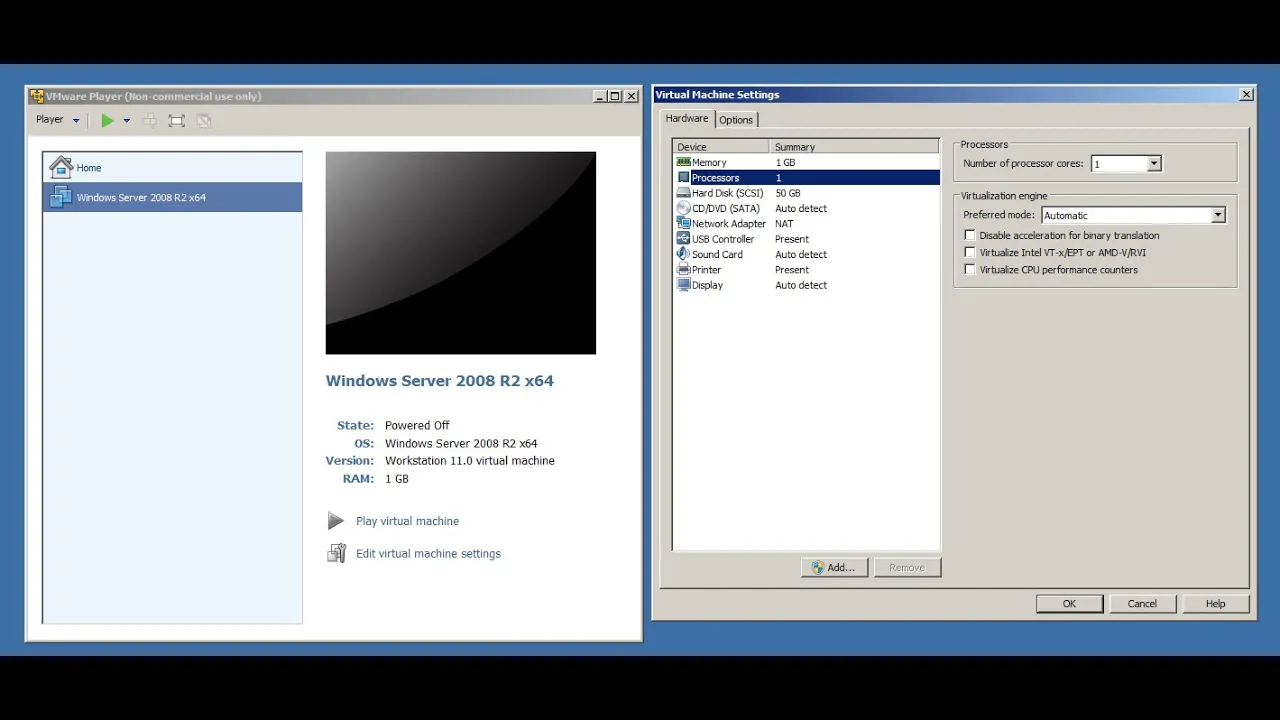This screenshot has width=1280, height=720.
Task: Toggle Disable acceleration for binary translation
Action: click(x=969, y=235)
